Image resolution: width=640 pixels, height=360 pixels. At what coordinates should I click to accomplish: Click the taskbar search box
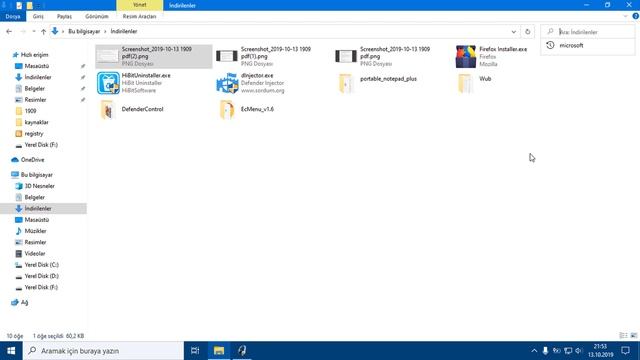(x=103, y=351)
